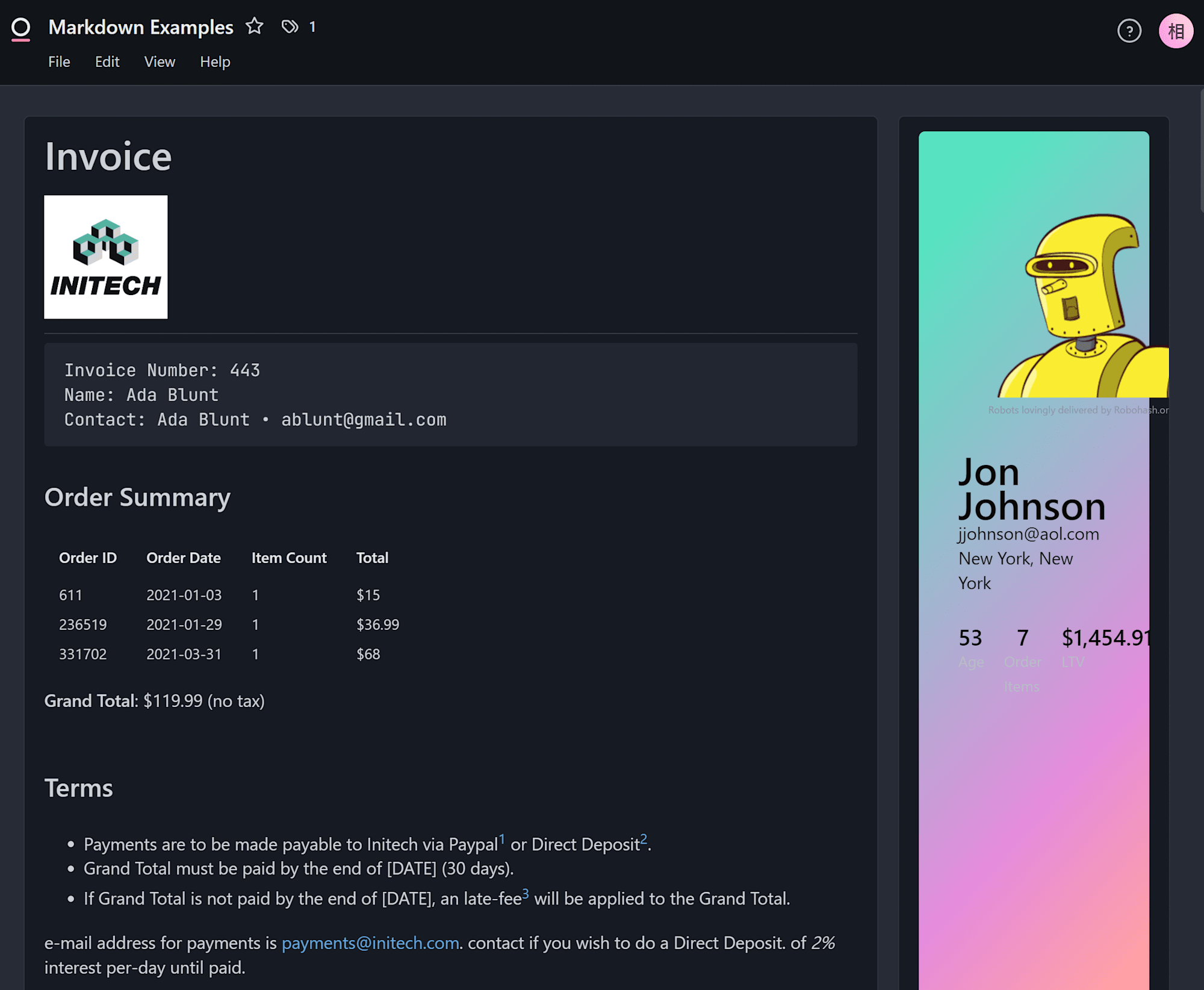
Task: Click the LTV value $1,454.91
Action: coord(1106,637)
